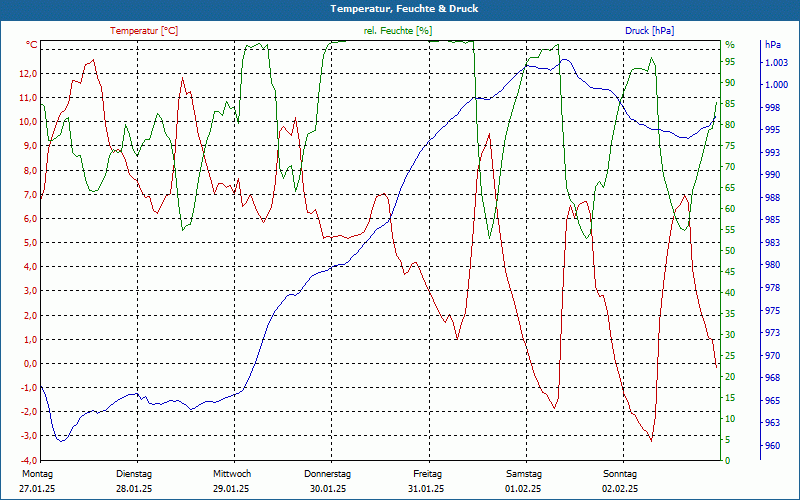
Task: Click the chart title "Temperatur, Feuchte & Druck"
Action: (404, 9)
